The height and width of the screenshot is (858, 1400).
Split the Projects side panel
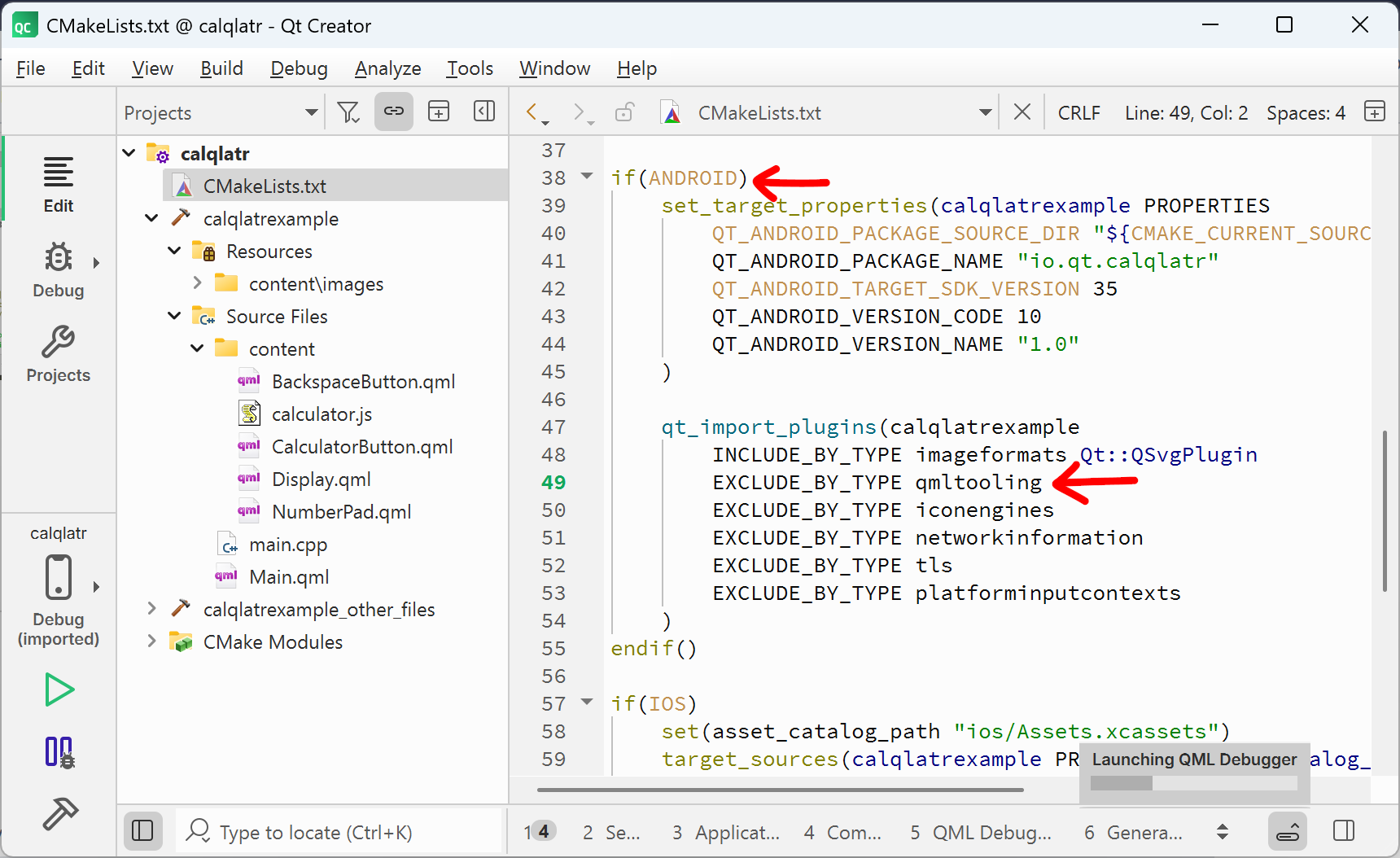pyautogui.click(x=439, y=112)
